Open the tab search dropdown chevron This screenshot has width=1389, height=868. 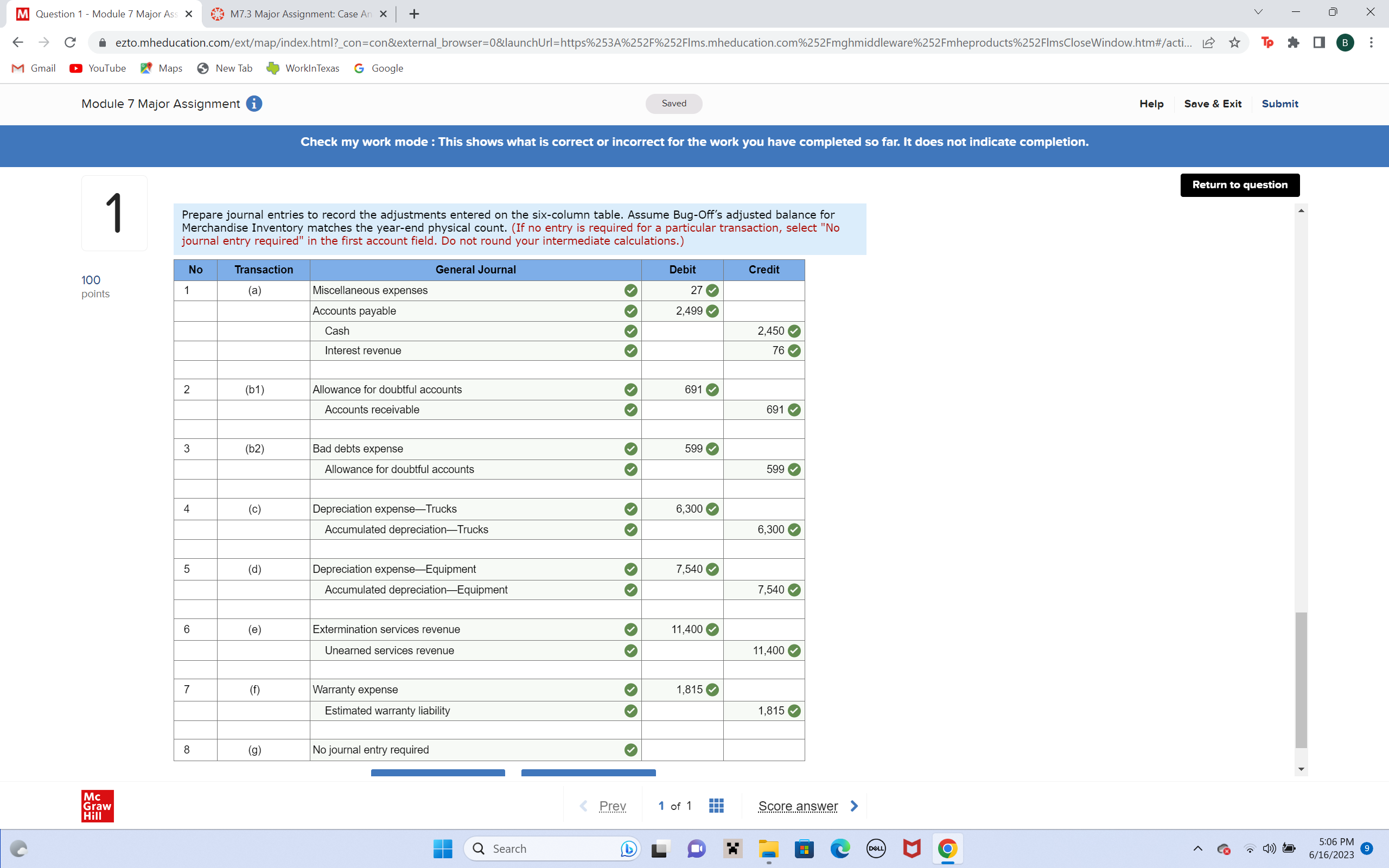[x=1258, y=12]
